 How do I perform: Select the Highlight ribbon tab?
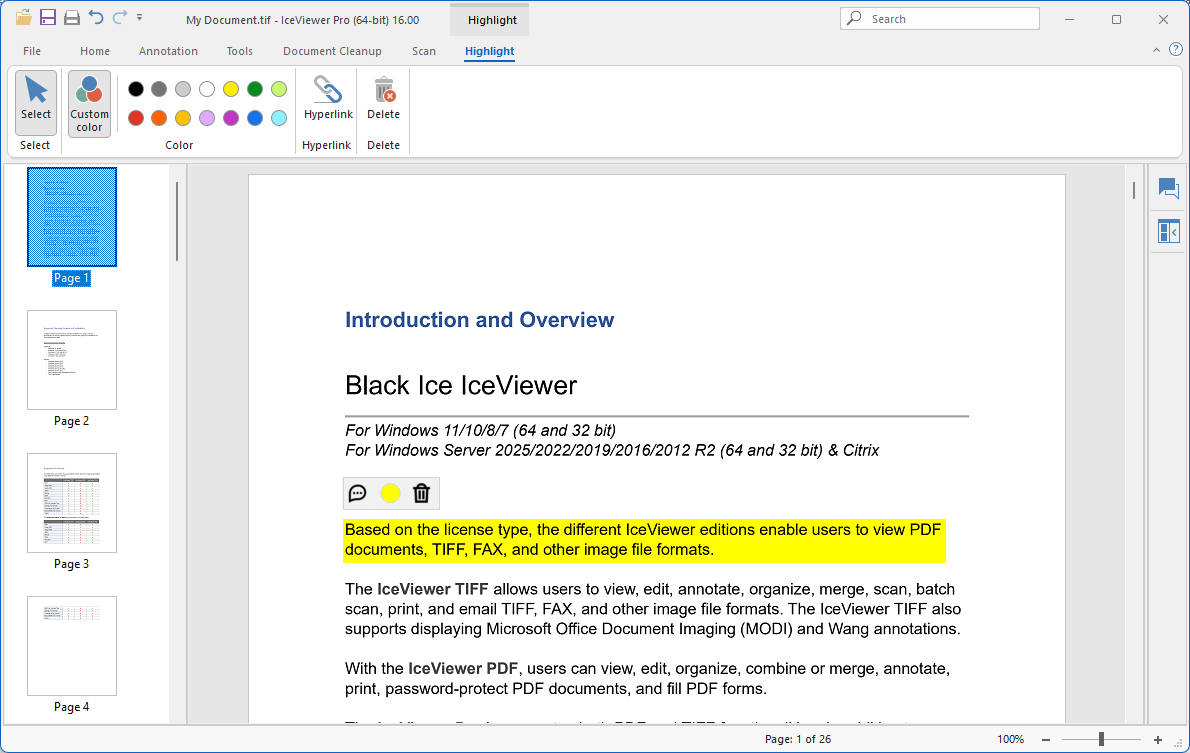490,51
